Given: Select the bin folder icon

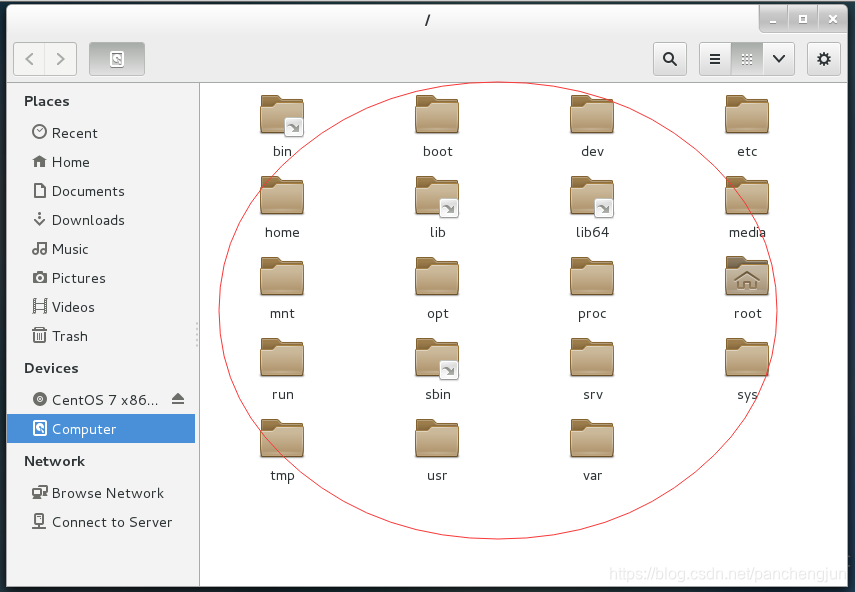Looking at the screenshot, I should click(282, 115).
